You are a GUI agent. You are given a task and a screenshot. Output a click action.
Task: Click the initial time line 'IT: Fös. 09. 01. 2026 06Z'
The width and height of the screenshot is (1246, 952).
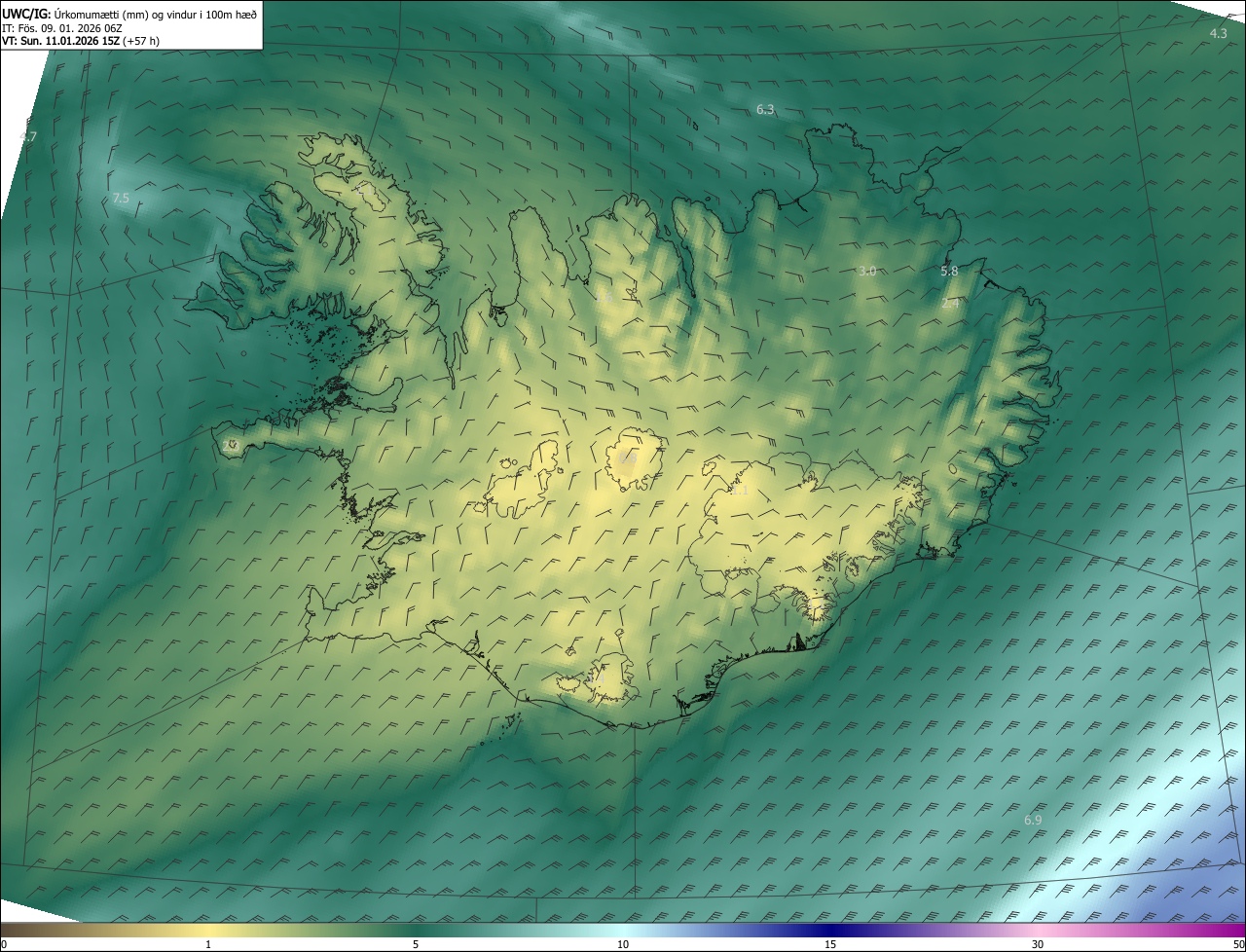point(62,28)
